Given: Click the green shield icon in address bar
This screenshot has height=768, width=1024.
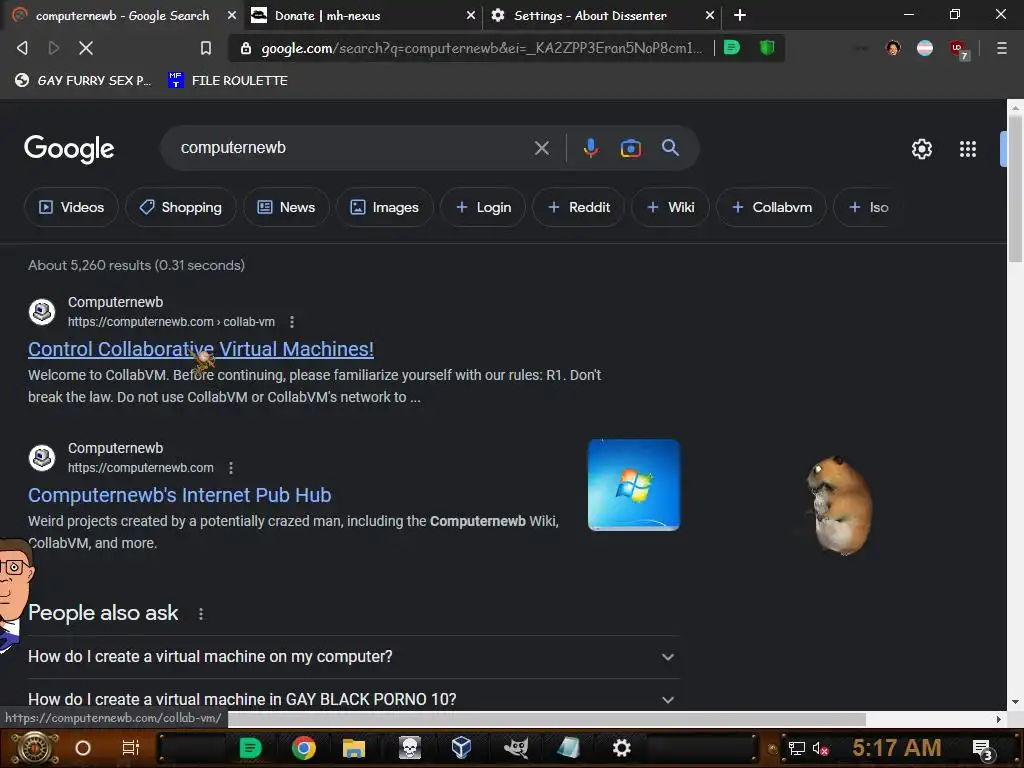Looking at the screenshot, I should (767, 48).
